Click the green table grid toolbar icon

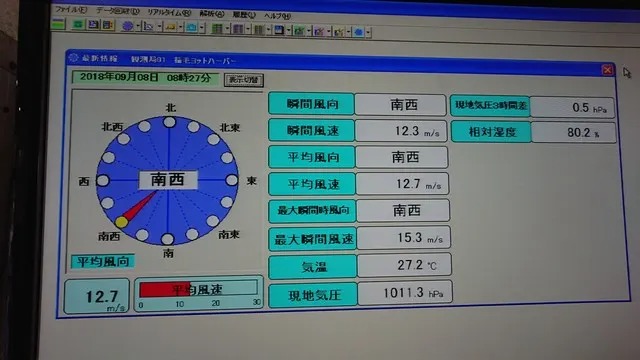pos(218,29)
